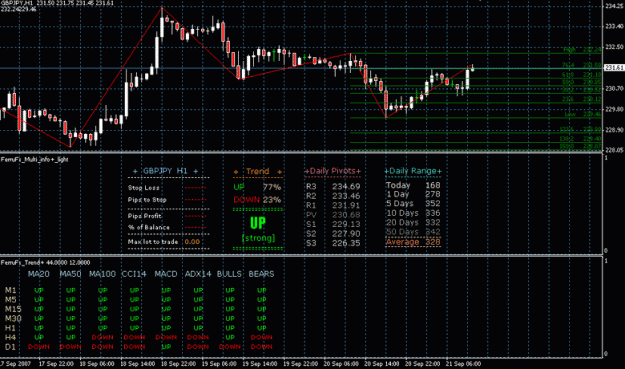Click the Pips to Stop label

coord(147,200)
